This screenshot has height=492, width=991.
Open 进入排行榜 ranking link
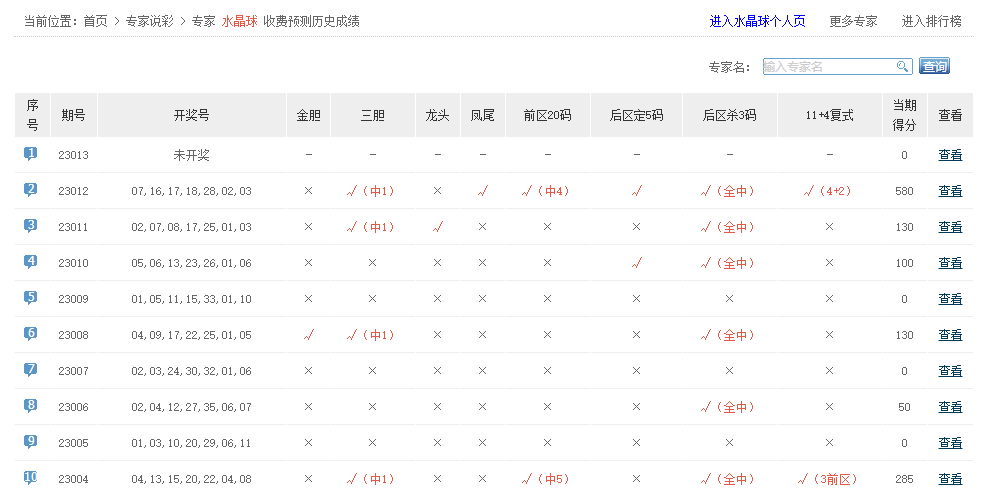(x=931, y=21)
